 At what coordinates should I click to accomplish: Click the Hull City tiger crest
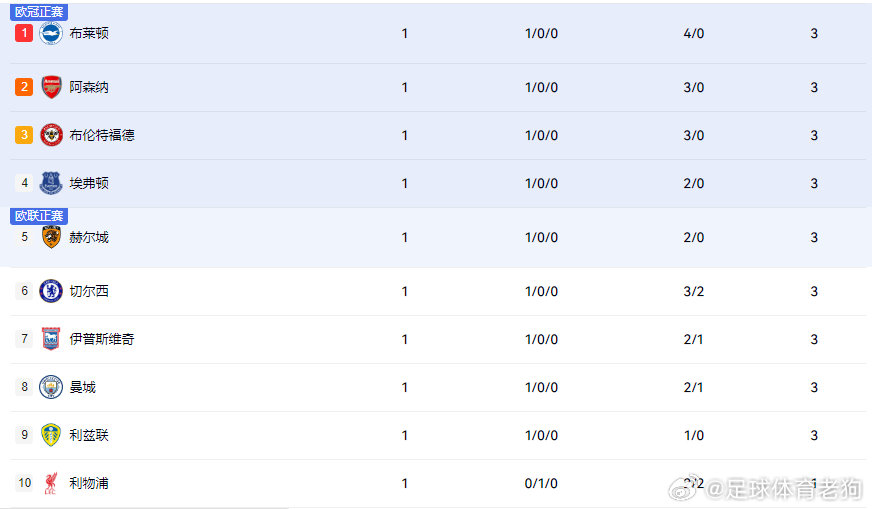(51, 237)
